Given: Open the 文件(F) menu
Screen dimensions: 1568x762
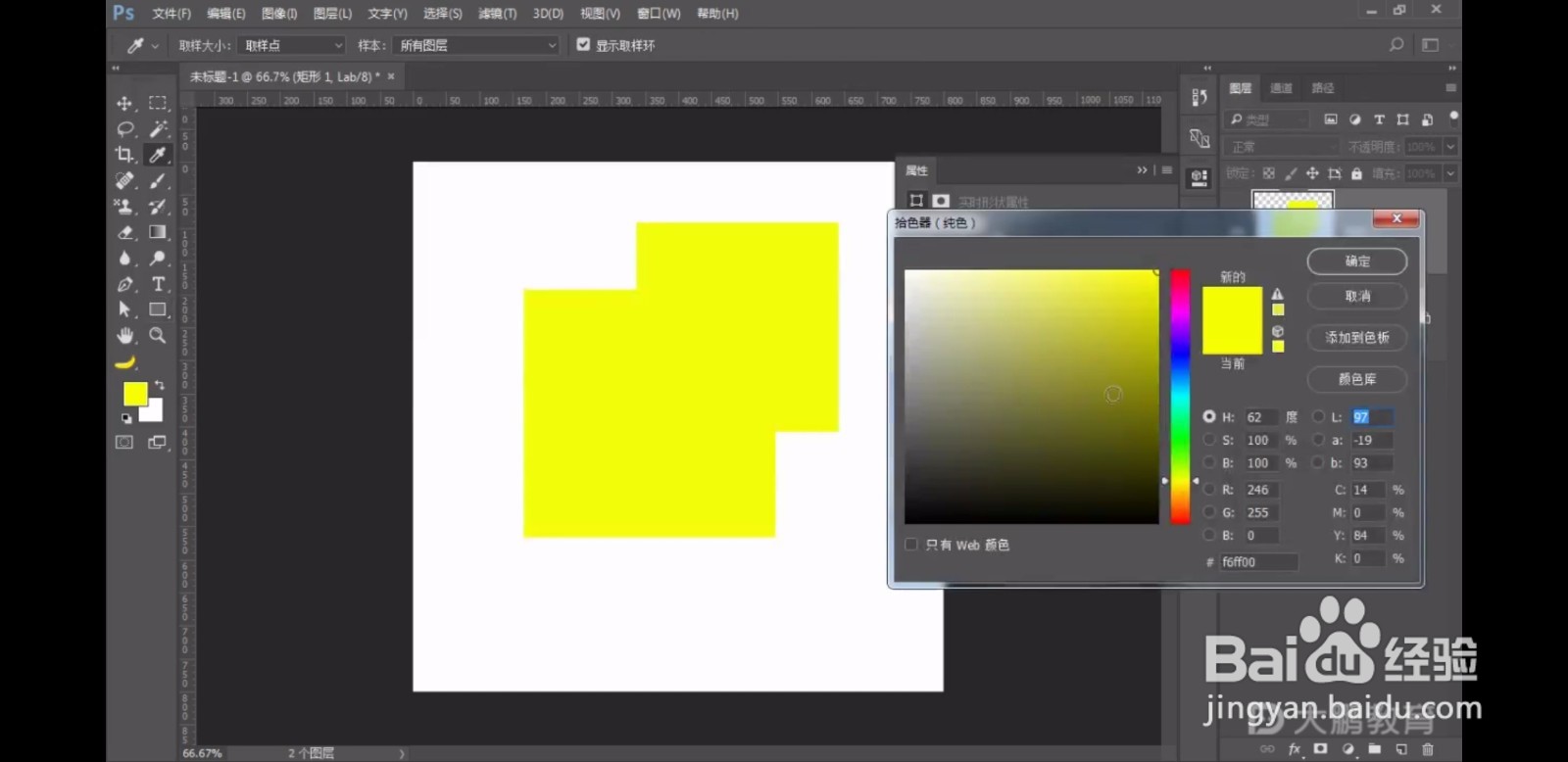Looking at the screenshot, I should (x=171, y=14).
